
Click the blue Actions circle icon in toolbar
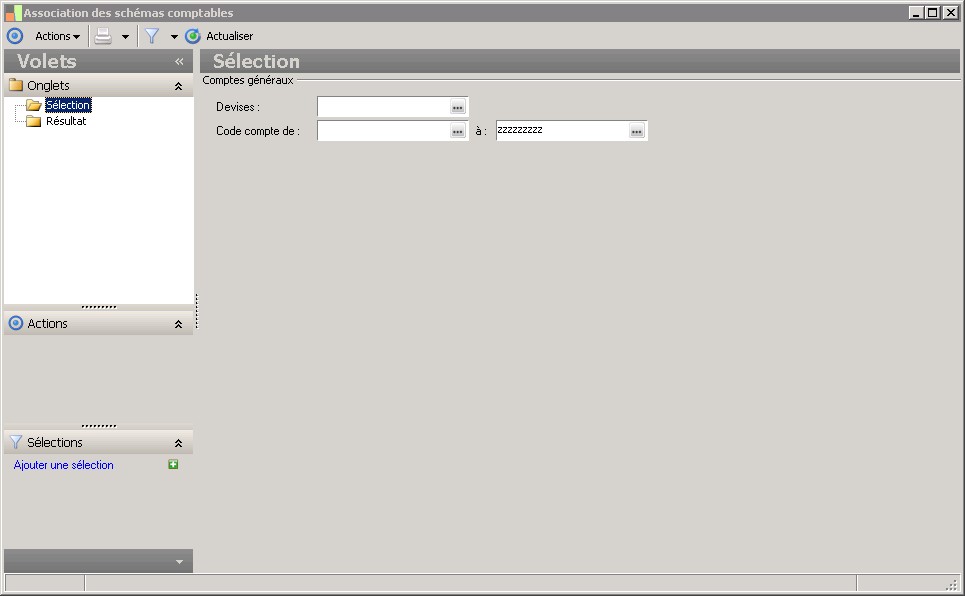[15, 36]
